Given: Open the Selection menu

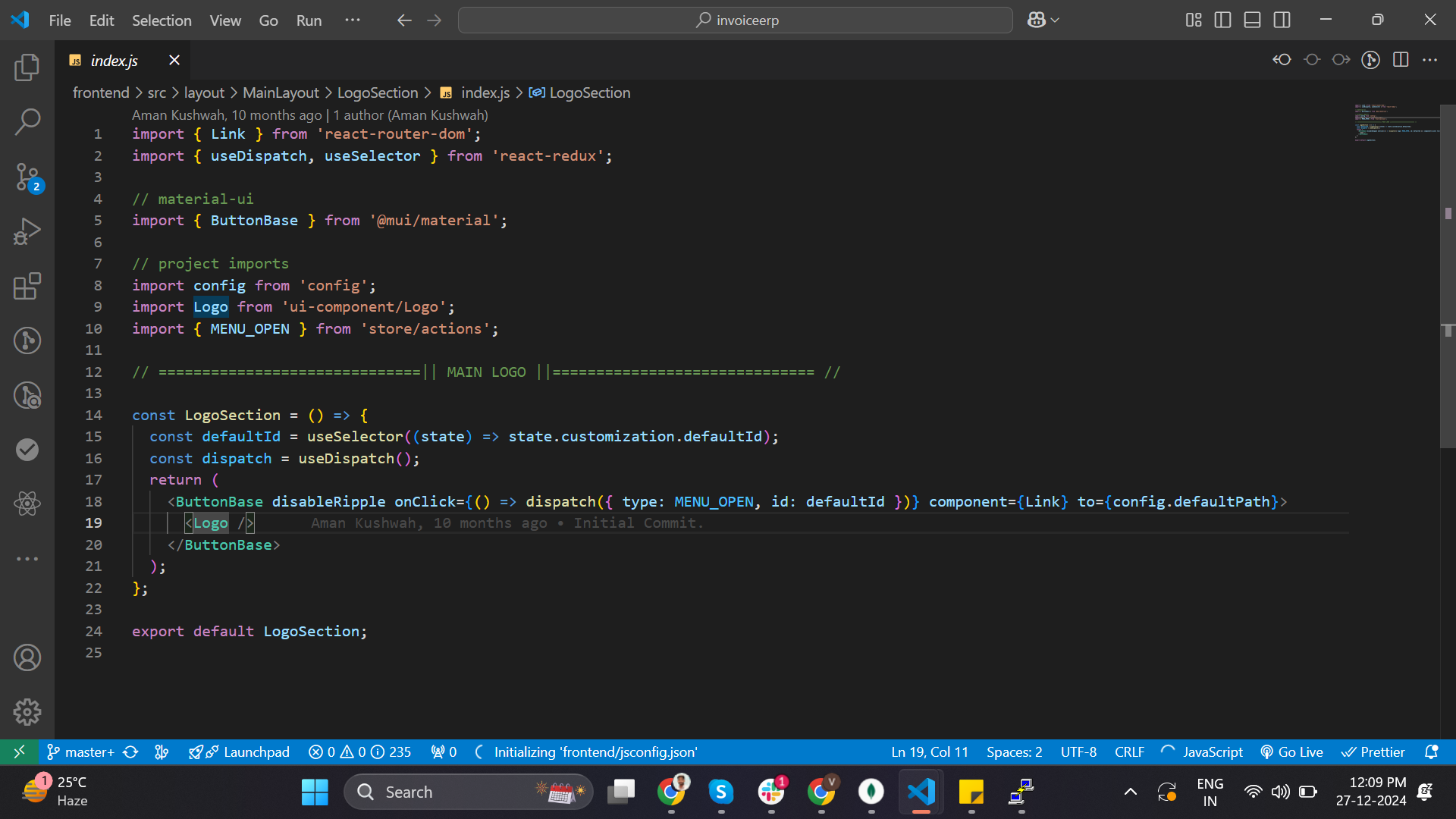Looking at the screenshot, I should click(162, 20).
